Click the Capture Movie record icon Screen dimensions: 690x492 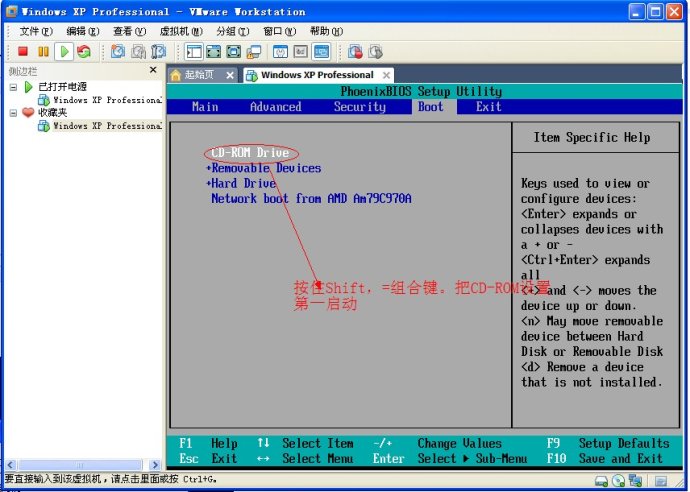tap(355, 51)
